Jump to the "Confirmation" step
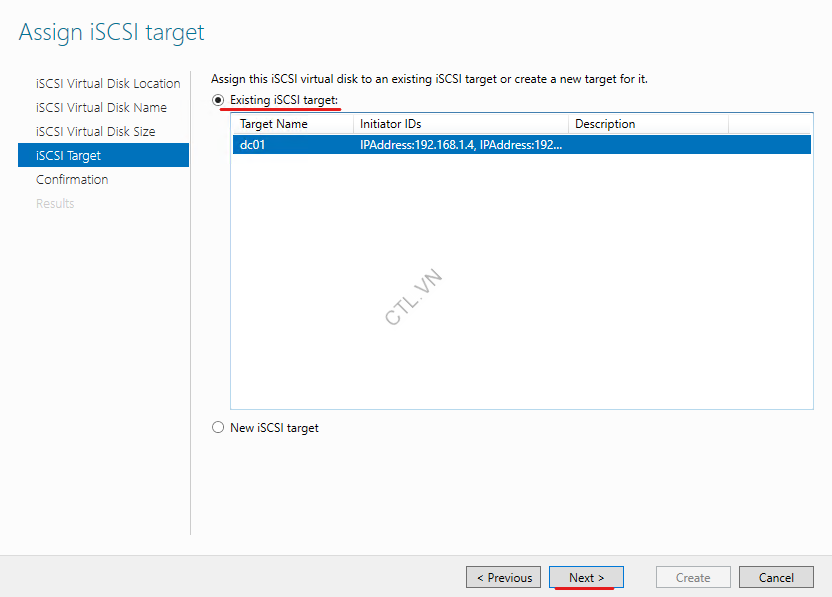 (x=72, y=179)
